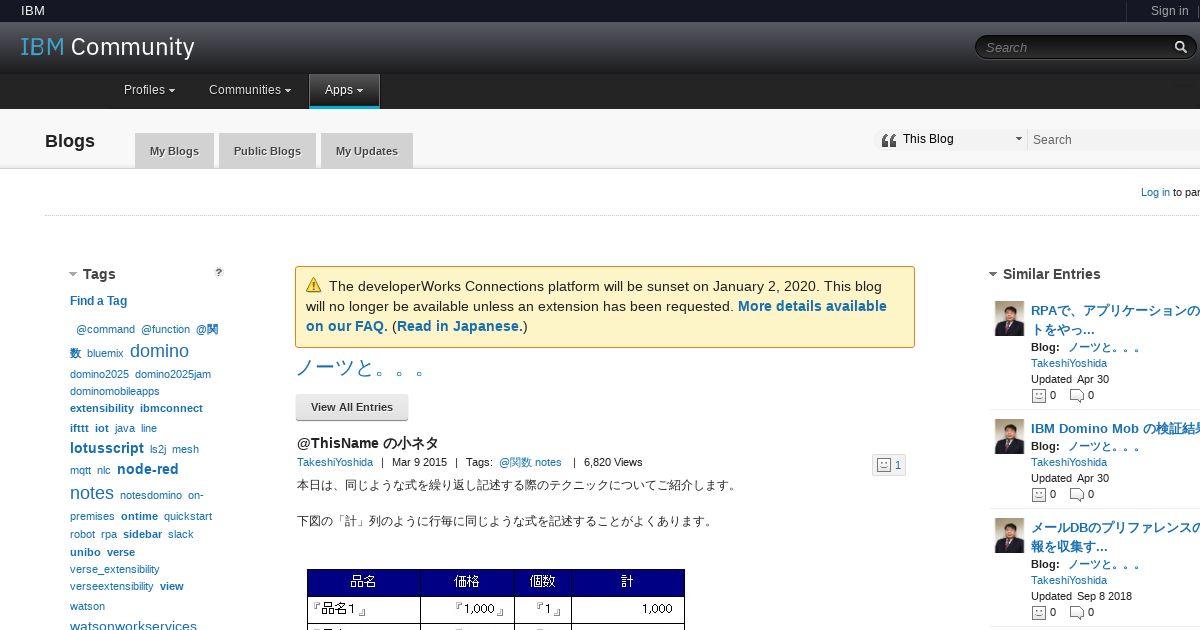Select the domino2025jam tag
The height and width of the screenshot is (630, 1200).
click(x=173, y=374)
